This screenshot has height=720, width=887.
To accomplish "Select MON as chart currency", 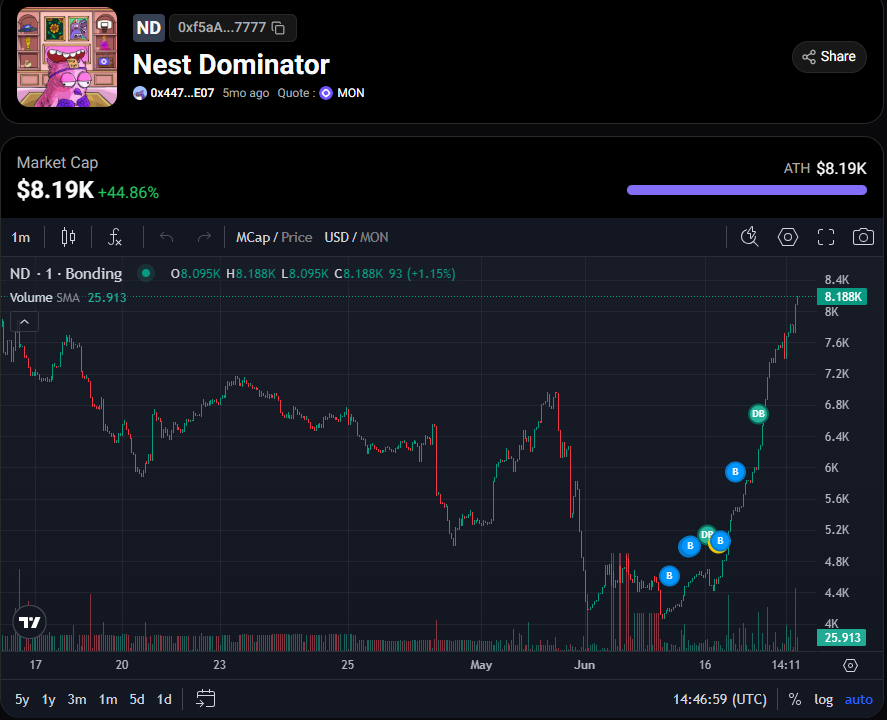I will pyautogui.click(x=374, y=237).
